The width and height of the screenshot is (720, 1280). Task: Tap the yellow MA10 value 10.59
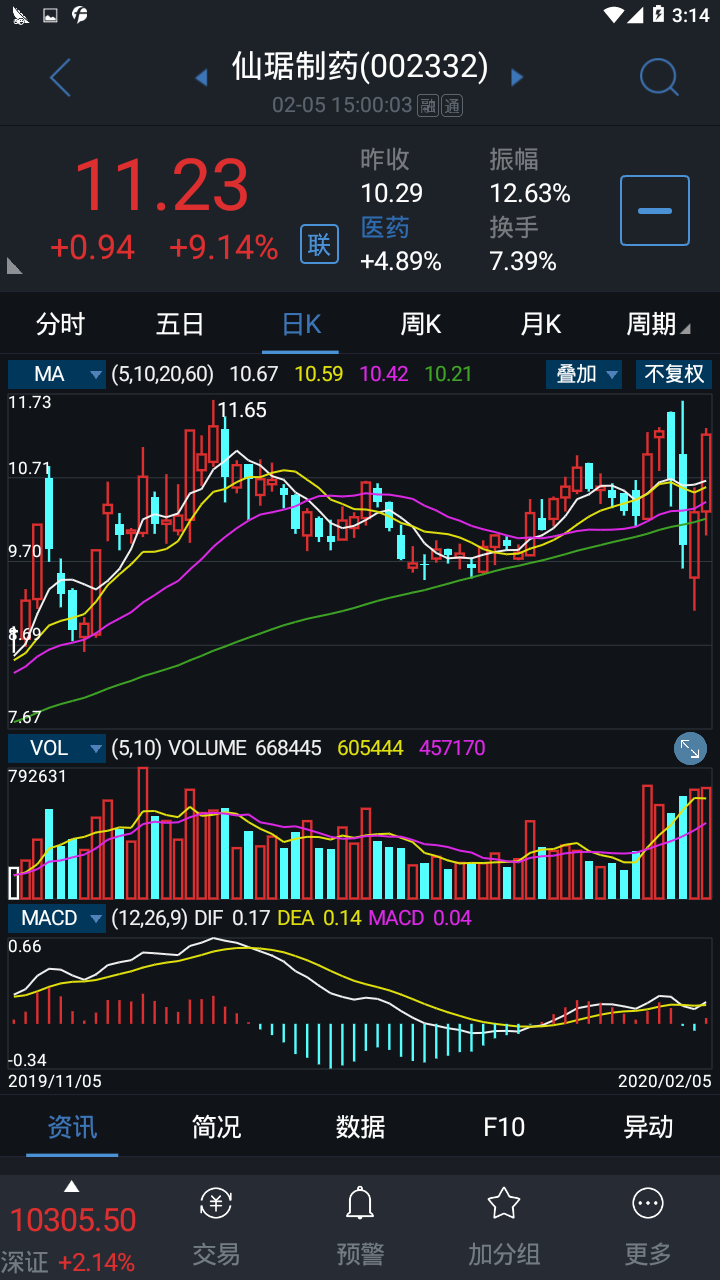pyautogui.click(x=319, y=374)
